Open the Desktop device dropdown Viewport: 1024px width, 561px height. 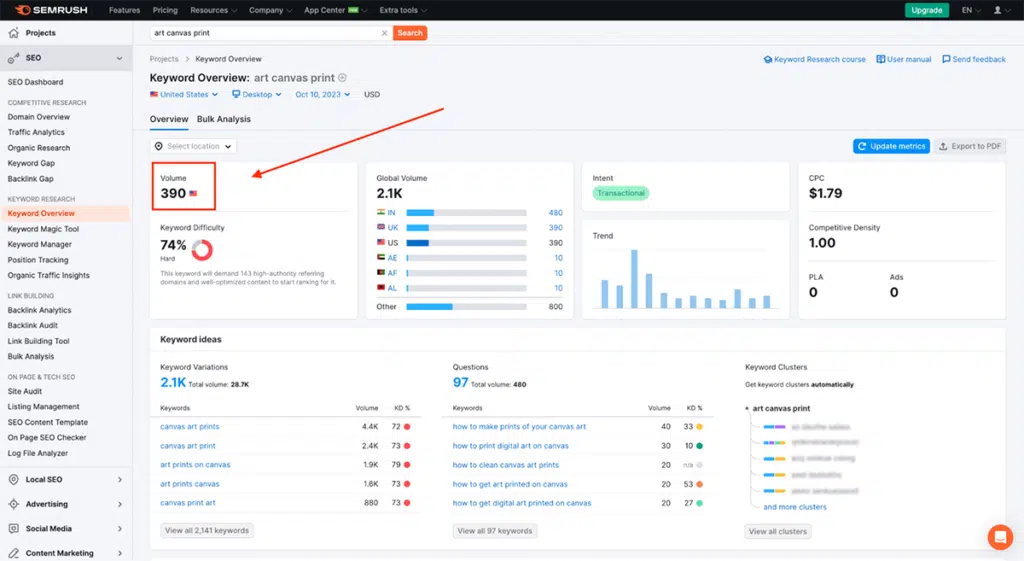(257, 95)
